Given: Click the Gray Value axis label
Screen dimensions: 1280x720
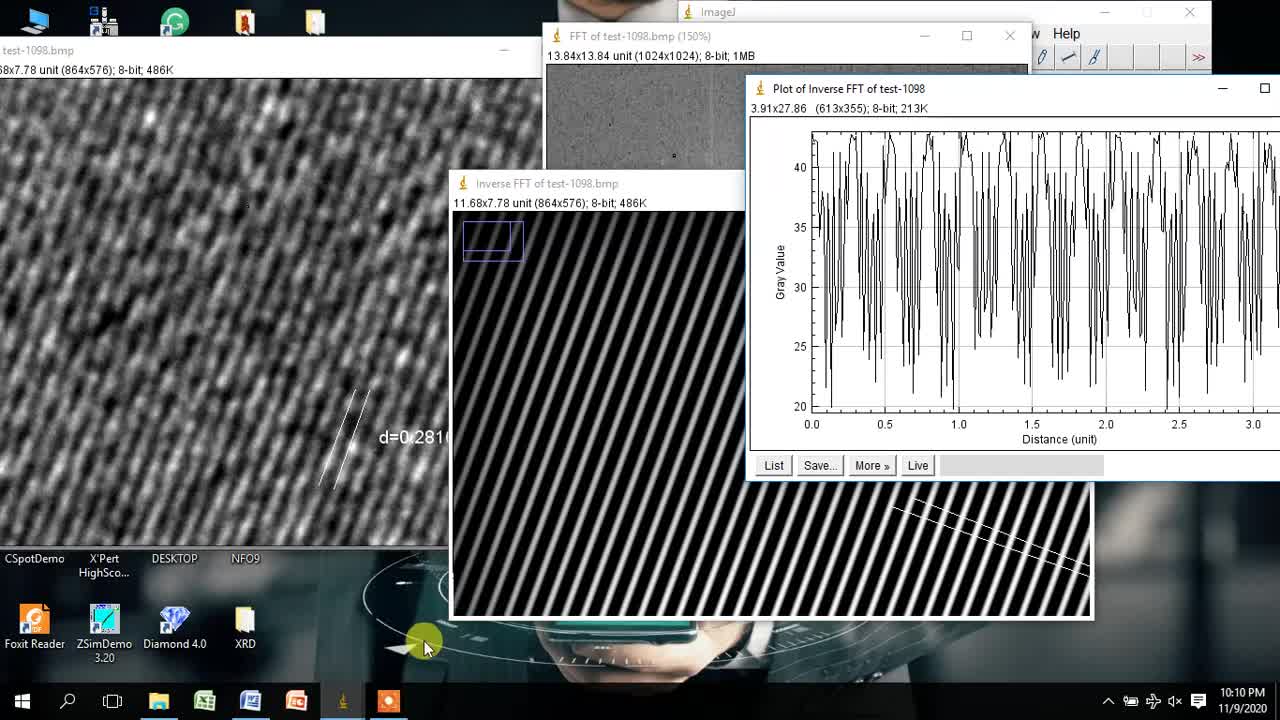Looking at the screenshot, I should pyautogui.click(x=780, y=272).
